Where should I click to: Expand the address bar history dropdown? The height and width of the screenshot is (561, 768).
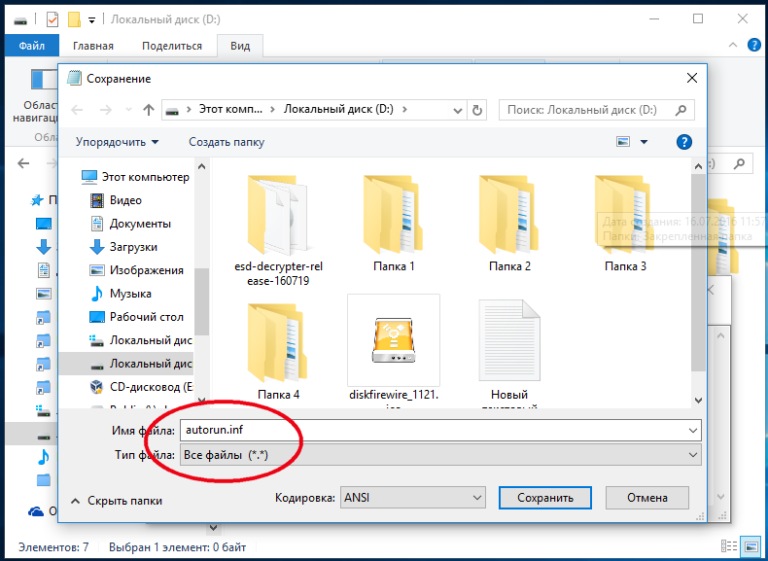point(458,110)
